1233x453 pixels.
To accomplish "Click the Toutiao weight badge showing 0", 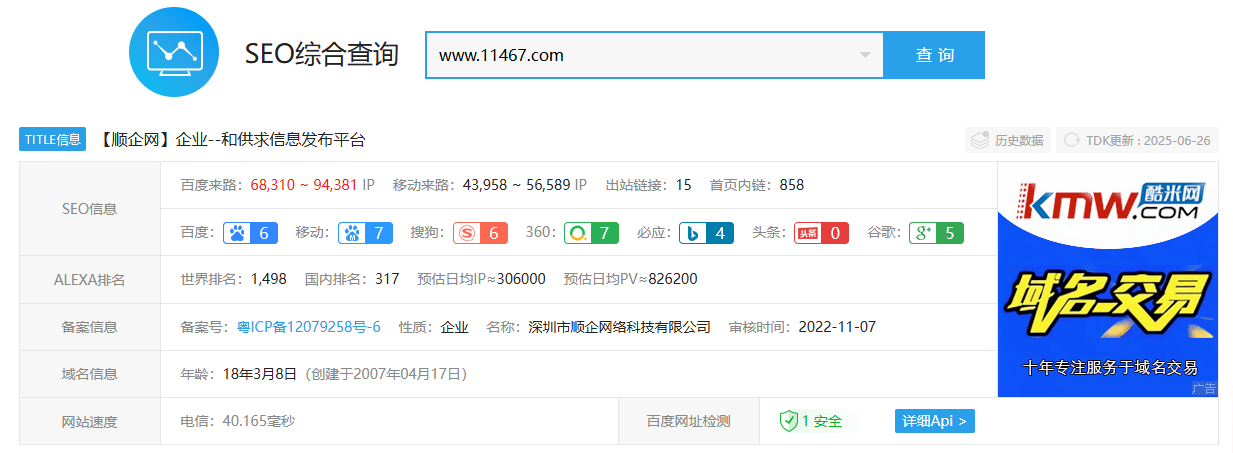I will click(821, 233).
